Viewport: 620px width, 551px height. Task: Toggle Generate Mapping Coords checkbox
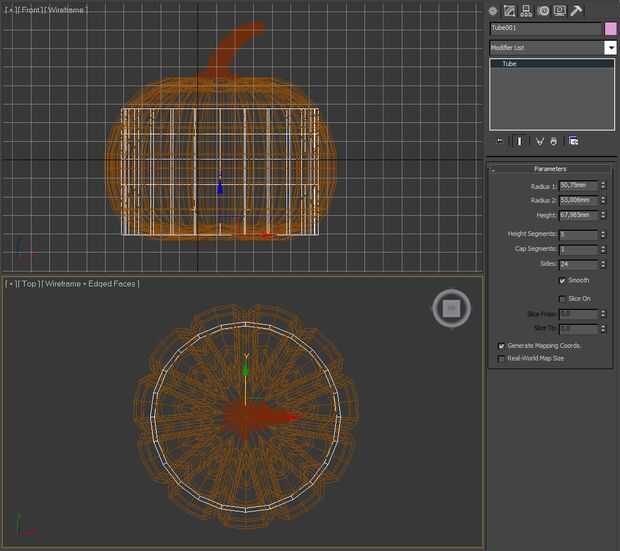tap(501, 345)
